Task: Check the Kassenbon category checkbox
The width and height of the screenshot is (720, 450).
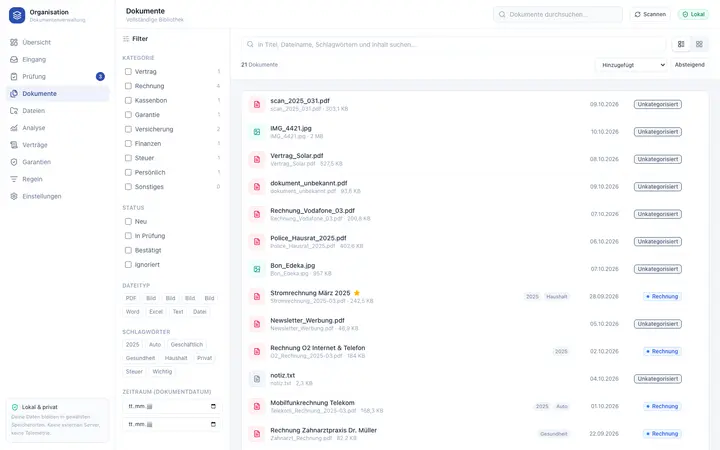Action: (128, 100)
